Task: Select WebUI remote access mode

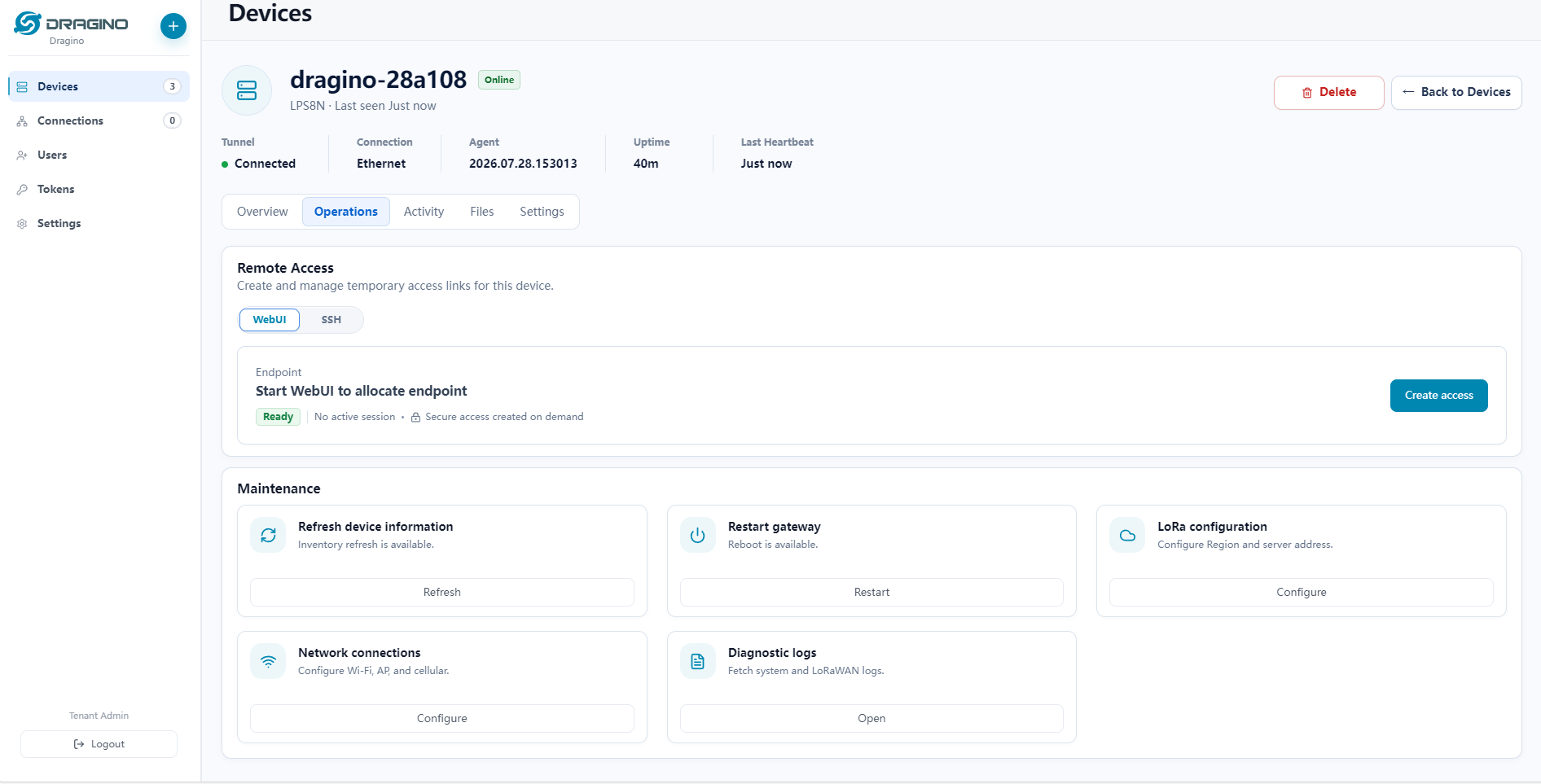Action: 270,320
